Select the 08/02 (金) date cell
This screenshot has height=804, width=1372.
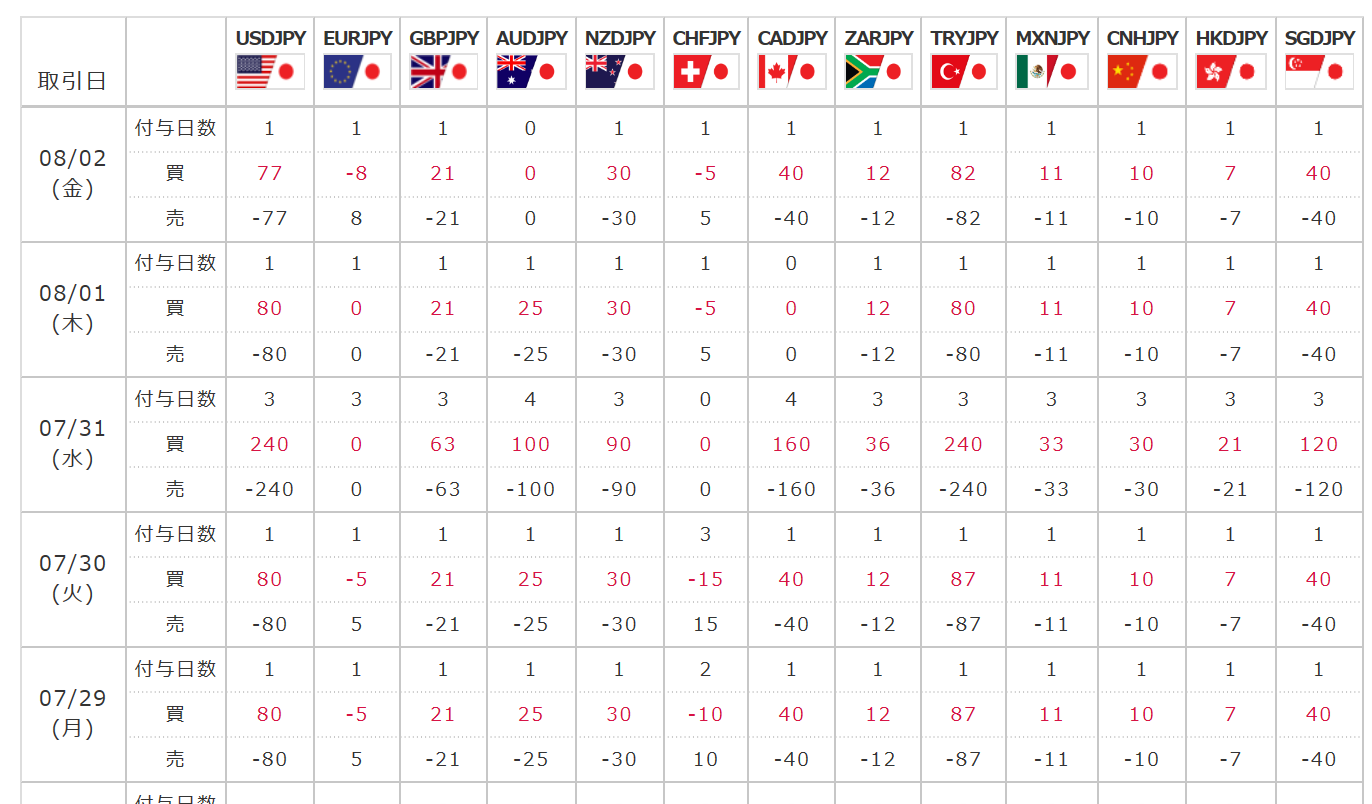(73, 174)
